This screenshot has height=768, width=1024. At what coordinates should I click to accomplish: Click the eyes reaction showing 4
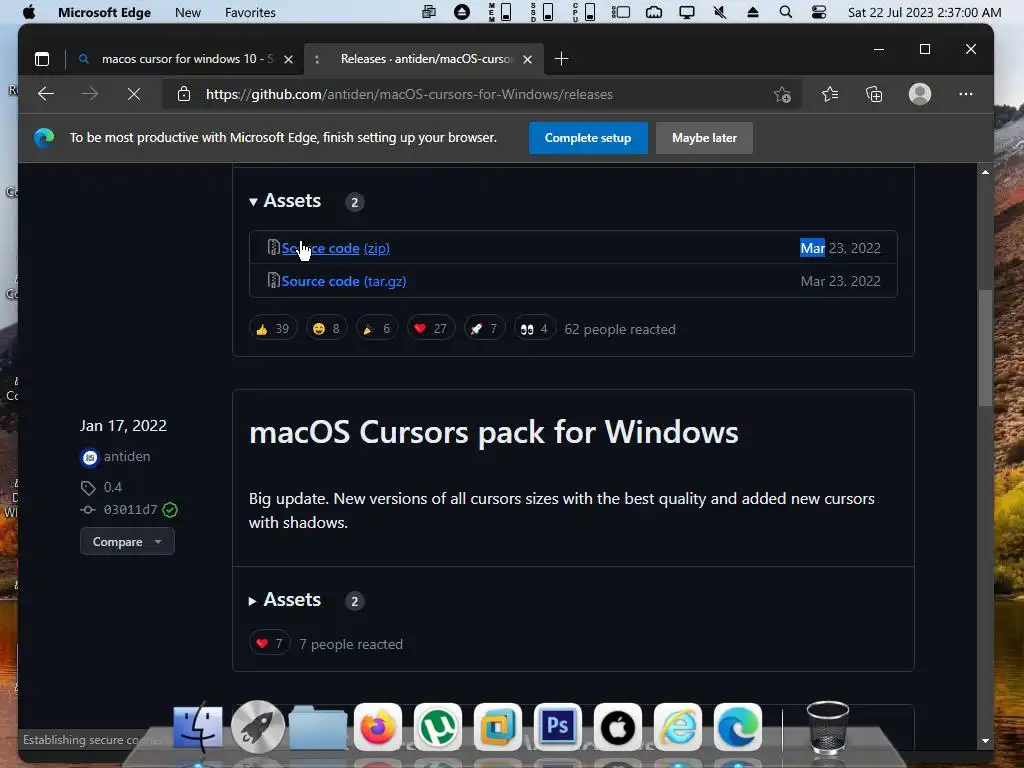coord(534,328)
